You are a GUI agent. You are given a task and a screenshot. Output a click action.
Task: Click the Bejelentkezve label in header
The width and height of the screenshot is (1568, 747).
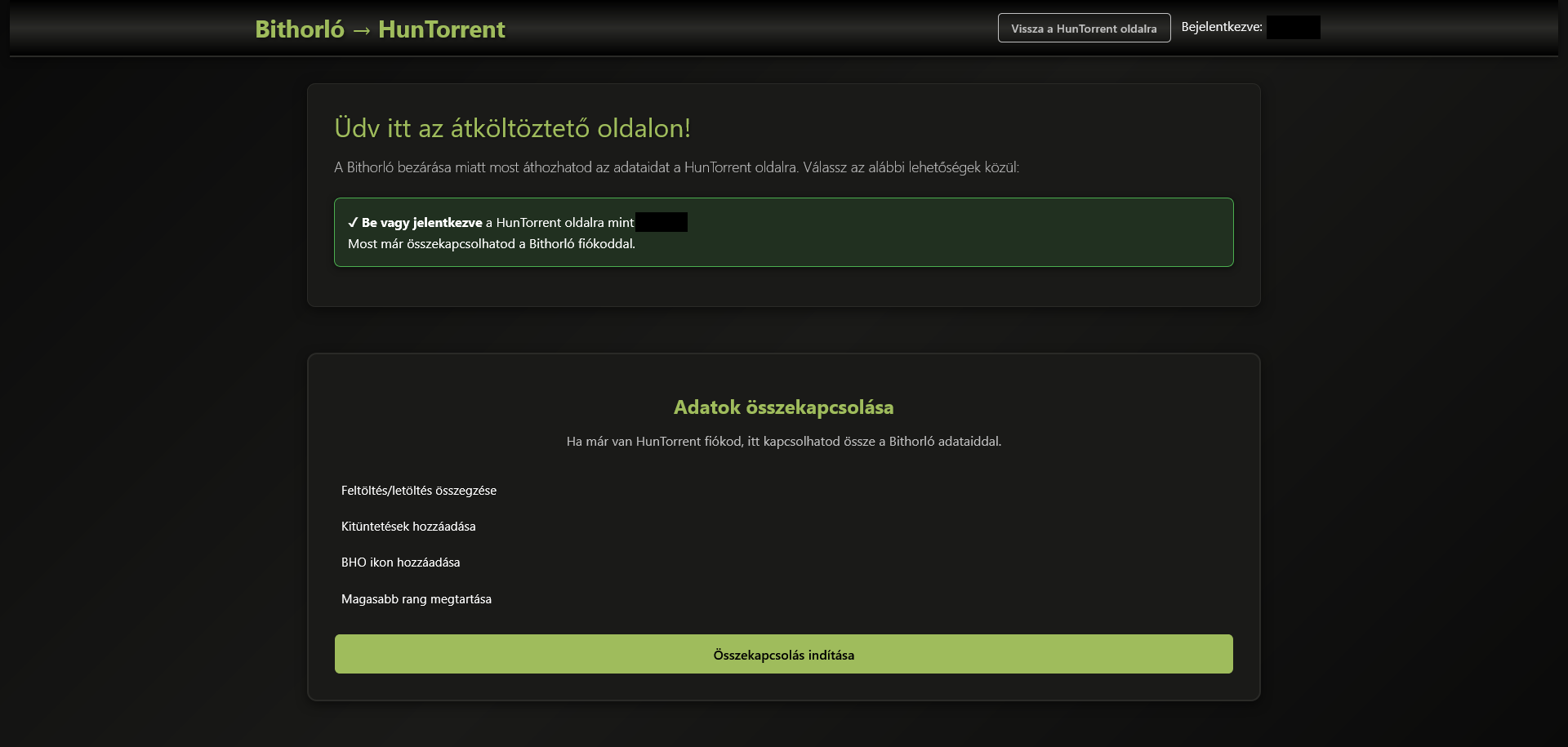click(1221, 27)
